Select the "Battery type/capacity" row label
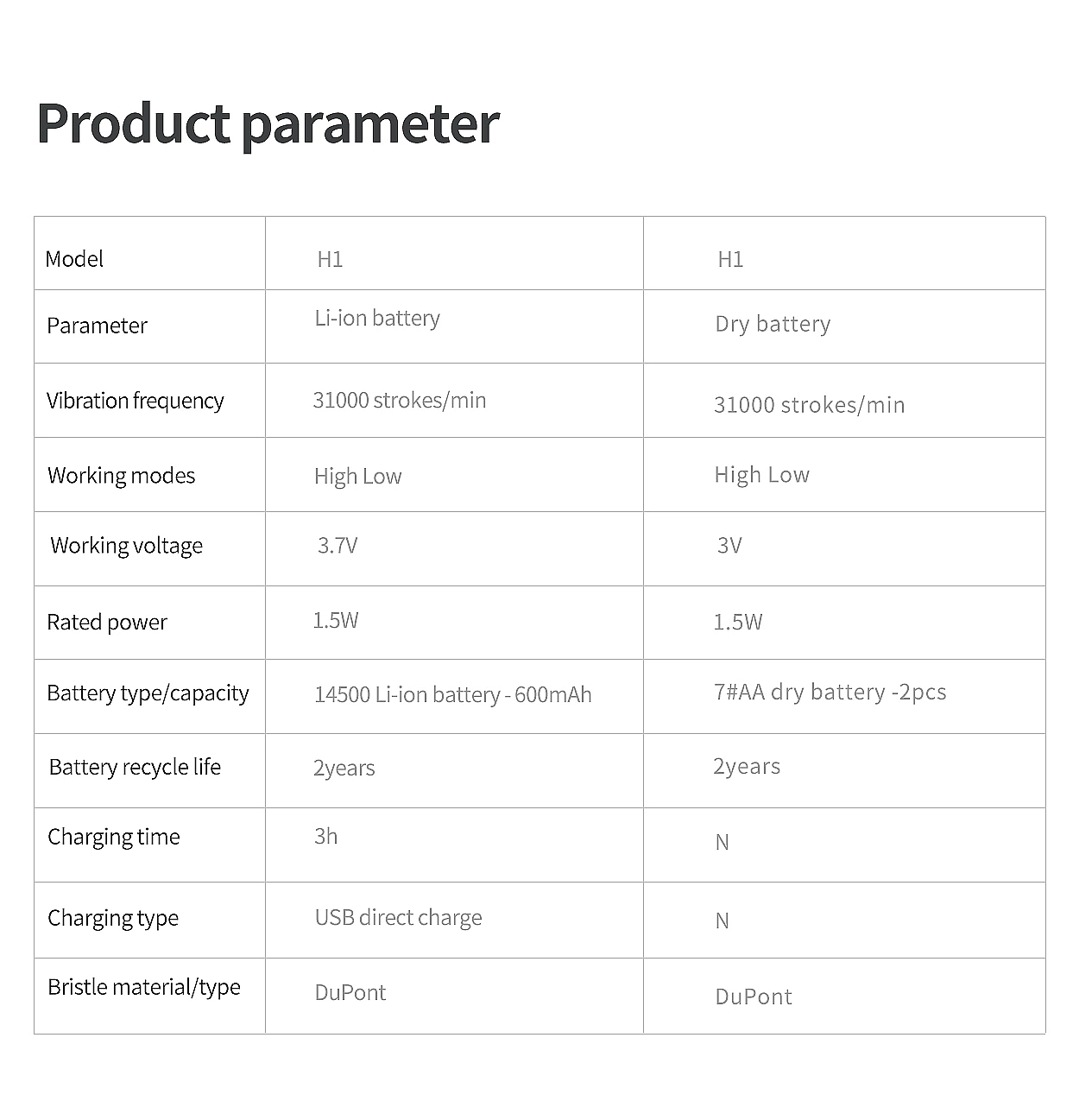1079x1120 pixels. point(148,693)
